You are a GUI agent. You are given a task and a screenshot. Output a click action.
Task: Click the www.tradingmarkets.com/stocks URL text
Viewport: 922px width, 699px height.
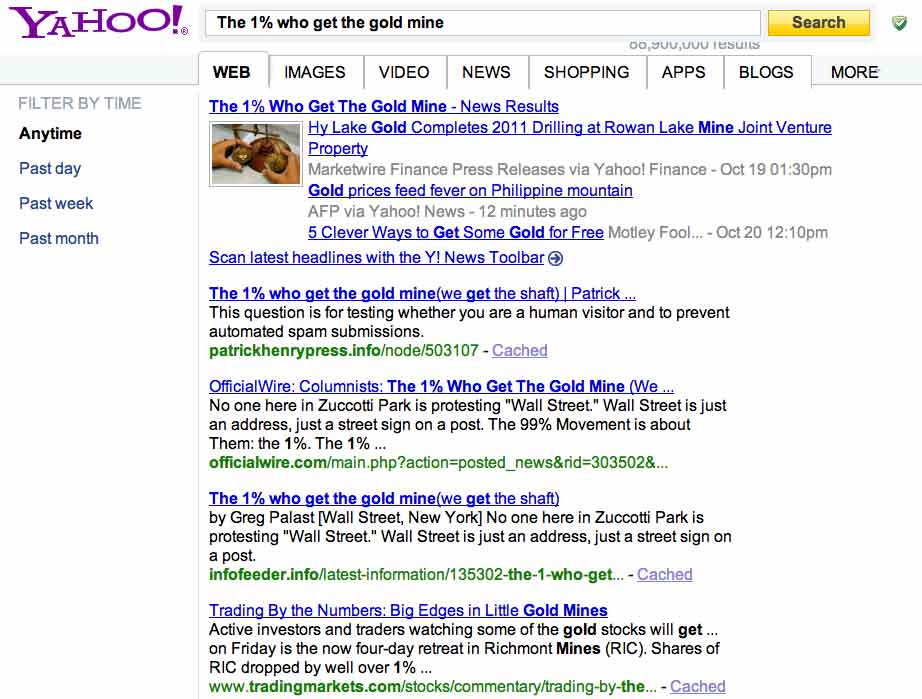pyautogui.click(x=433, y=686)
